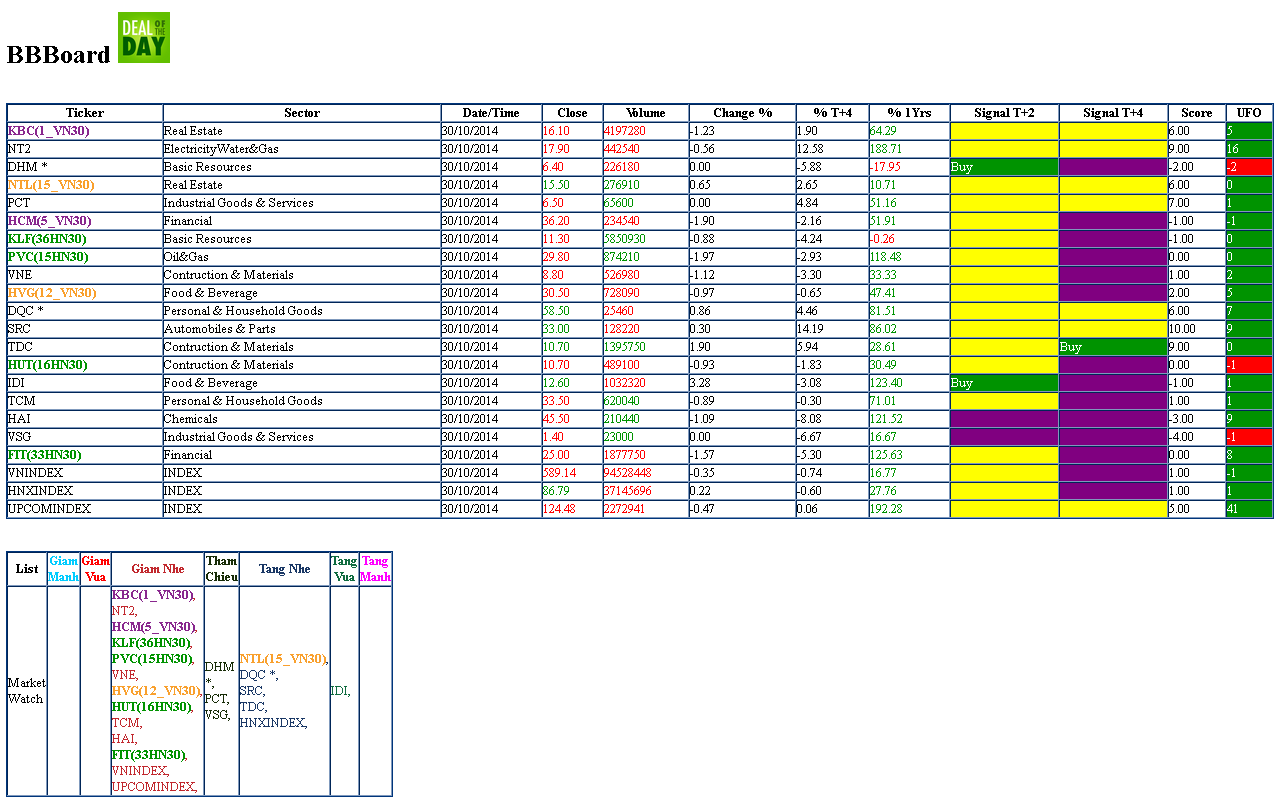Viewport: 1275px width, 802px height.
Task: Click the UPCOMINDEX ticker row
Action: coord(49,509)
